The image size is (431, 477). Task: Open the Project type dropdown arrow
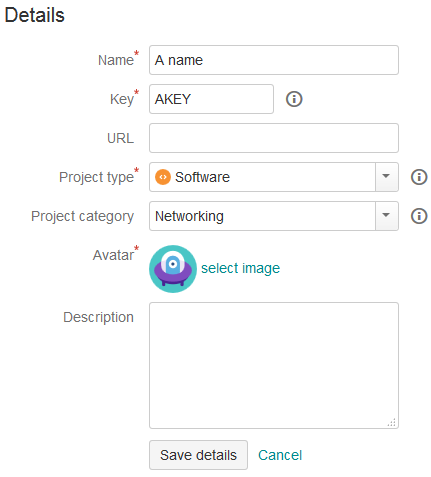(x=386, y=177)
